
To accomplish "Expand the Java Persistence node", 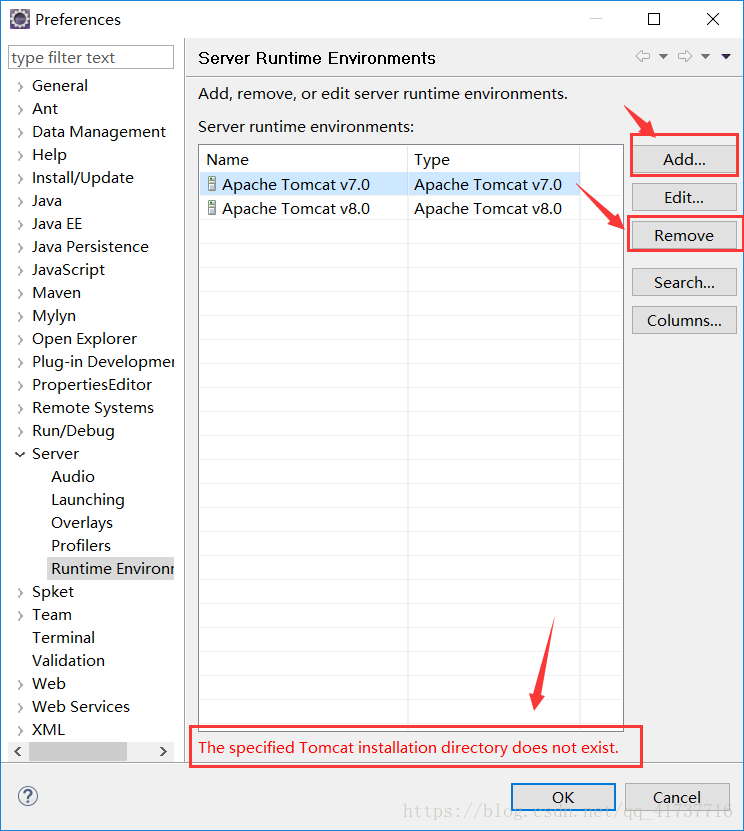I will click(x=20, y=247).
